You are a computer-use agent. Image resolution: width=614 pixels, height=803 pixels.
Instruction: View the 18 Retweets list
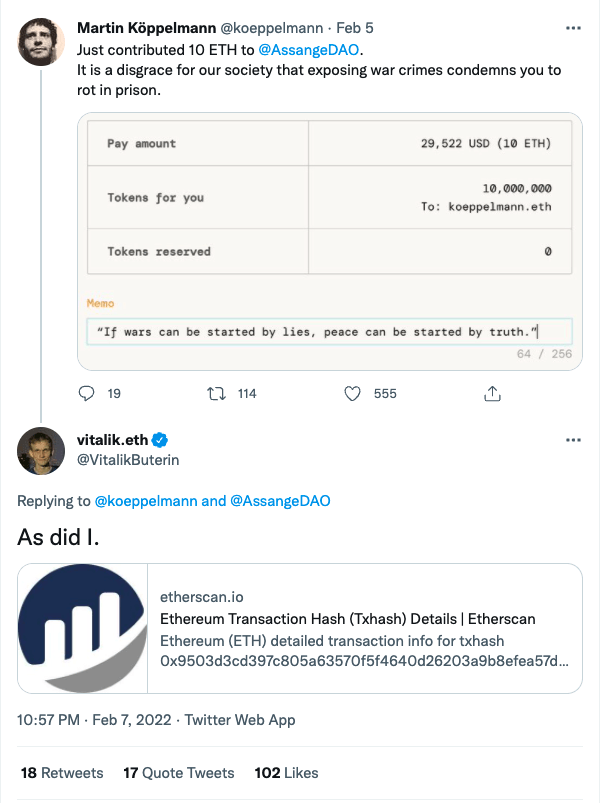[x=62, y=773]
